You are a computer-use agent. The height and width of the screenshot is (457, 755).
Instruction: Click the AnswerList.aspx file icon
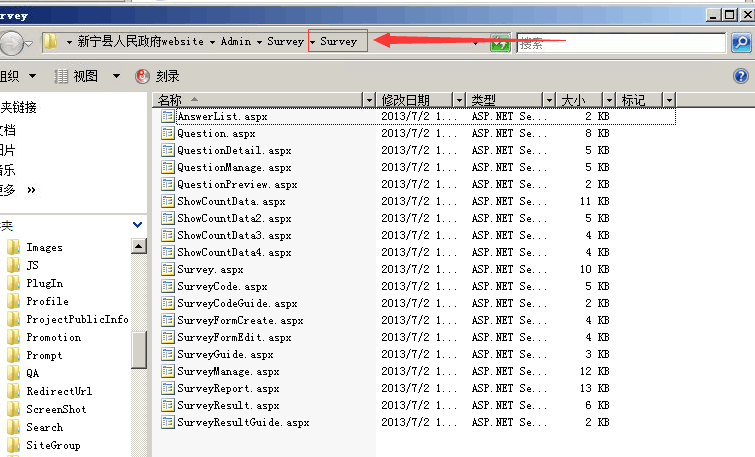point(168,117)
